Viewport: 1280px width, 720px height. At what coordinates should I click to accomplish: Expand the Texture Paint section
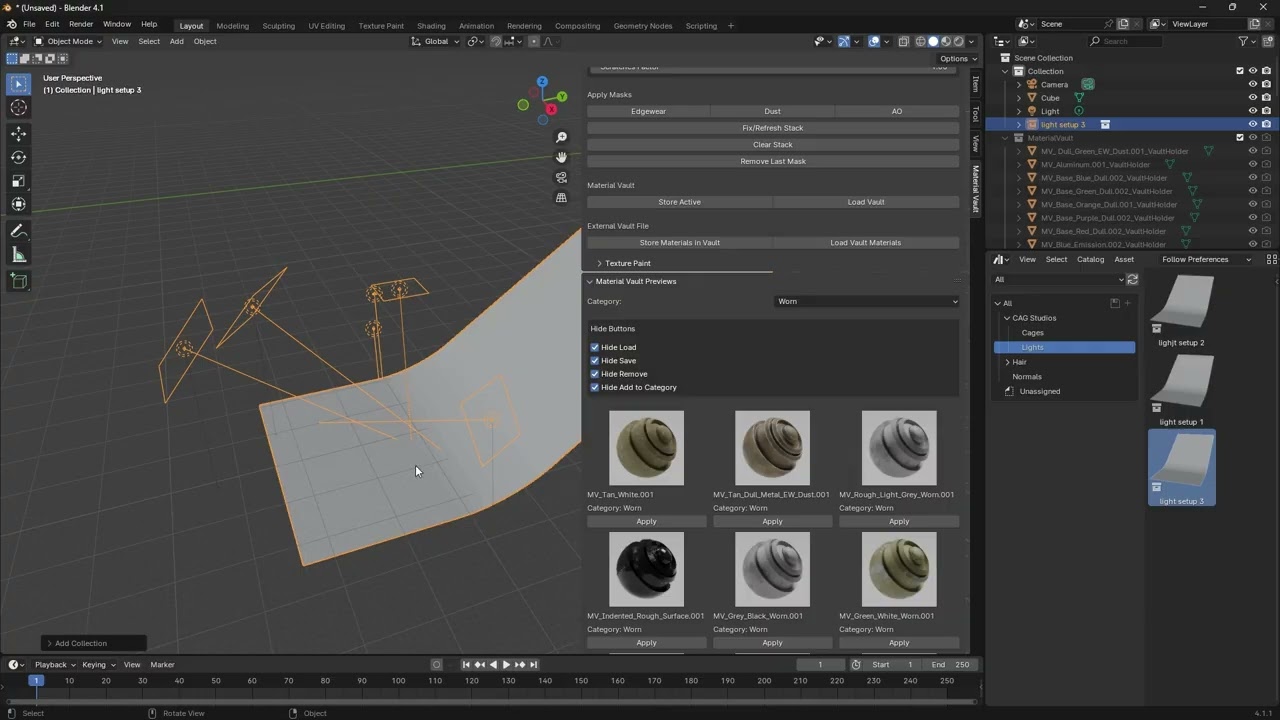(x=627, y=263)
